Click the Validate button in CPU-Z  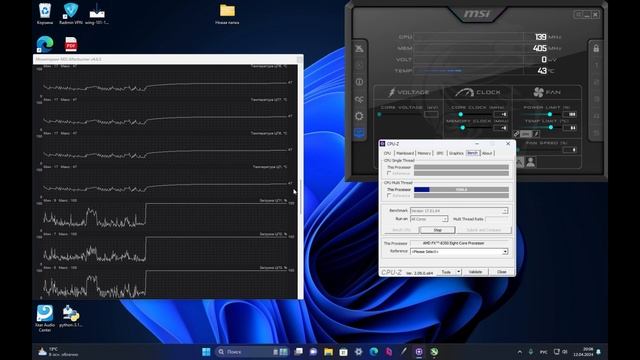pos(475,272)
